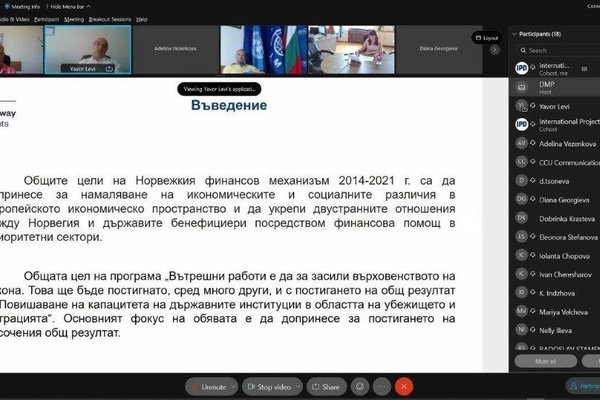600x400 pixels.
Task: Click the Share button
Action: click(x=326, y=387)
